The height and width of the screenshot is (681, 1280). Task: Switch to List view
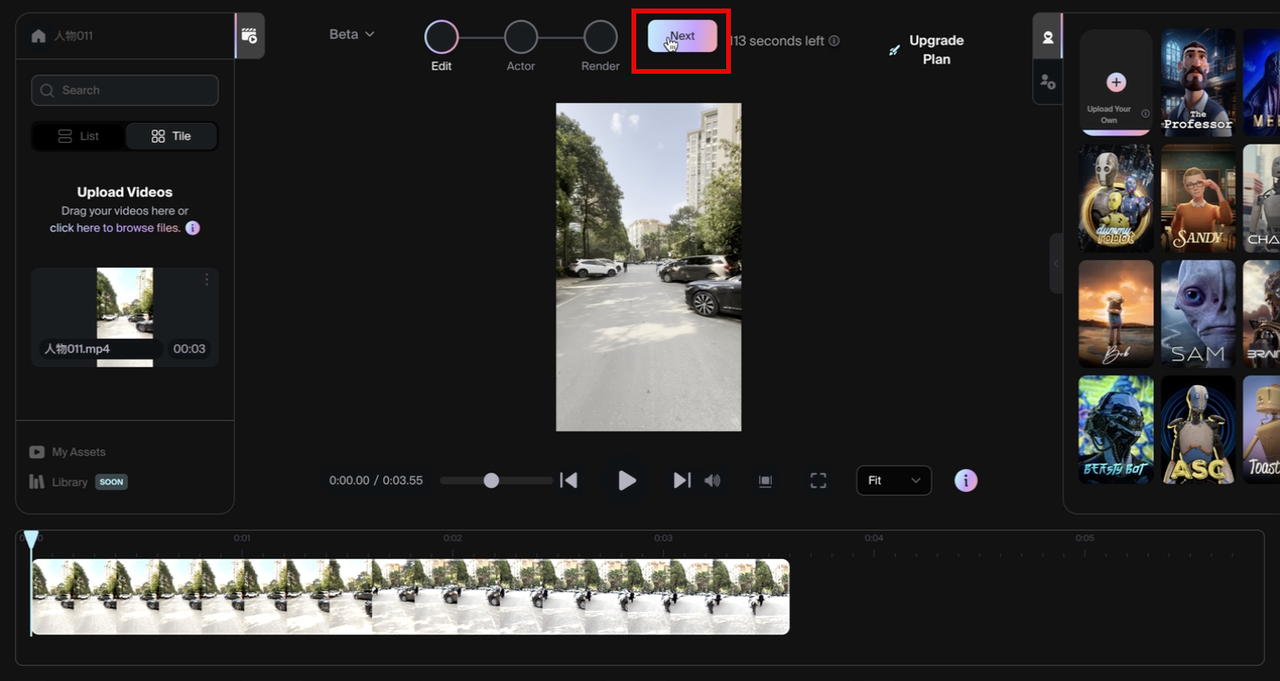point(78,136)
